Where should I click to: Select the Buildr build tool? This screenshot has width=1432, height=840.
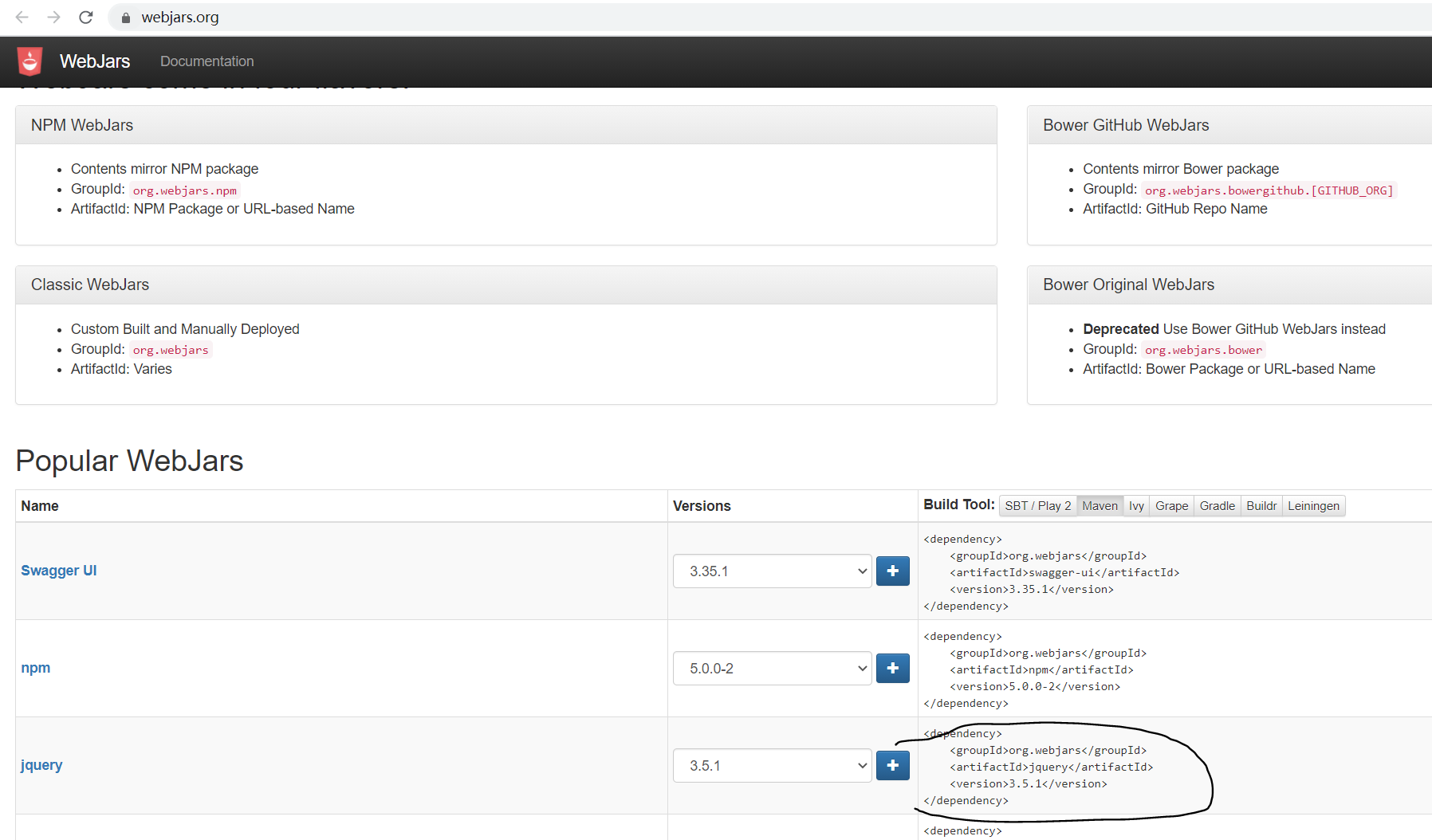(x=1261, y=506)
